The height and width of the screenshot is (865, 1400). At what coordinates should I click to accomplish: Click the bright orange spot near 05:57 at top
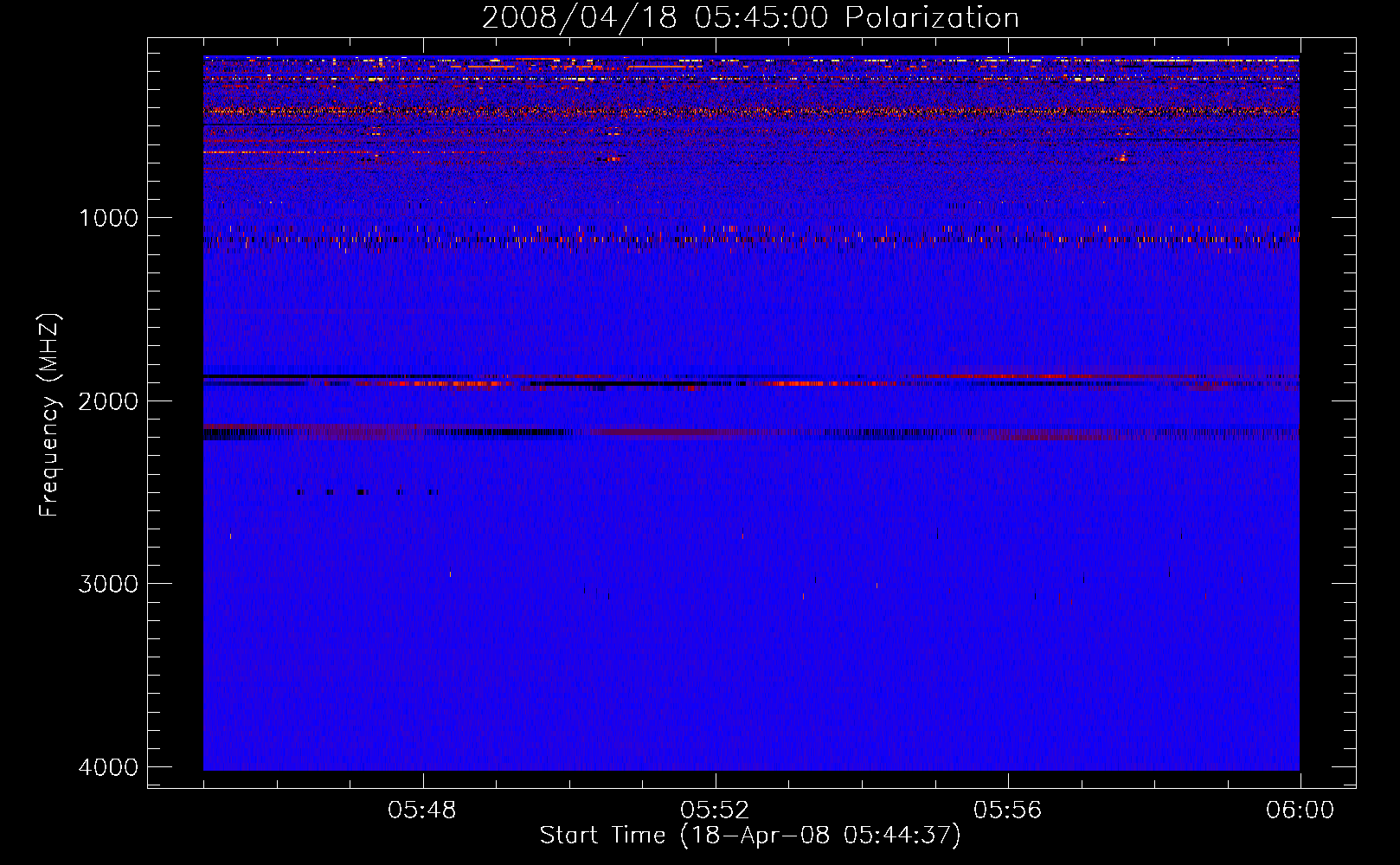(1123, 157)
